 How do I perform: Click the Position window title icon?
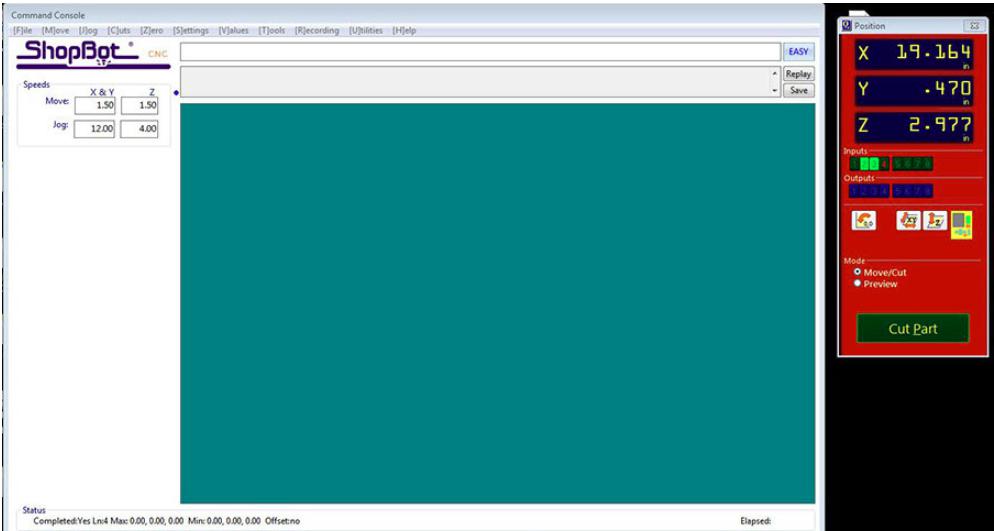click(846, 26)
